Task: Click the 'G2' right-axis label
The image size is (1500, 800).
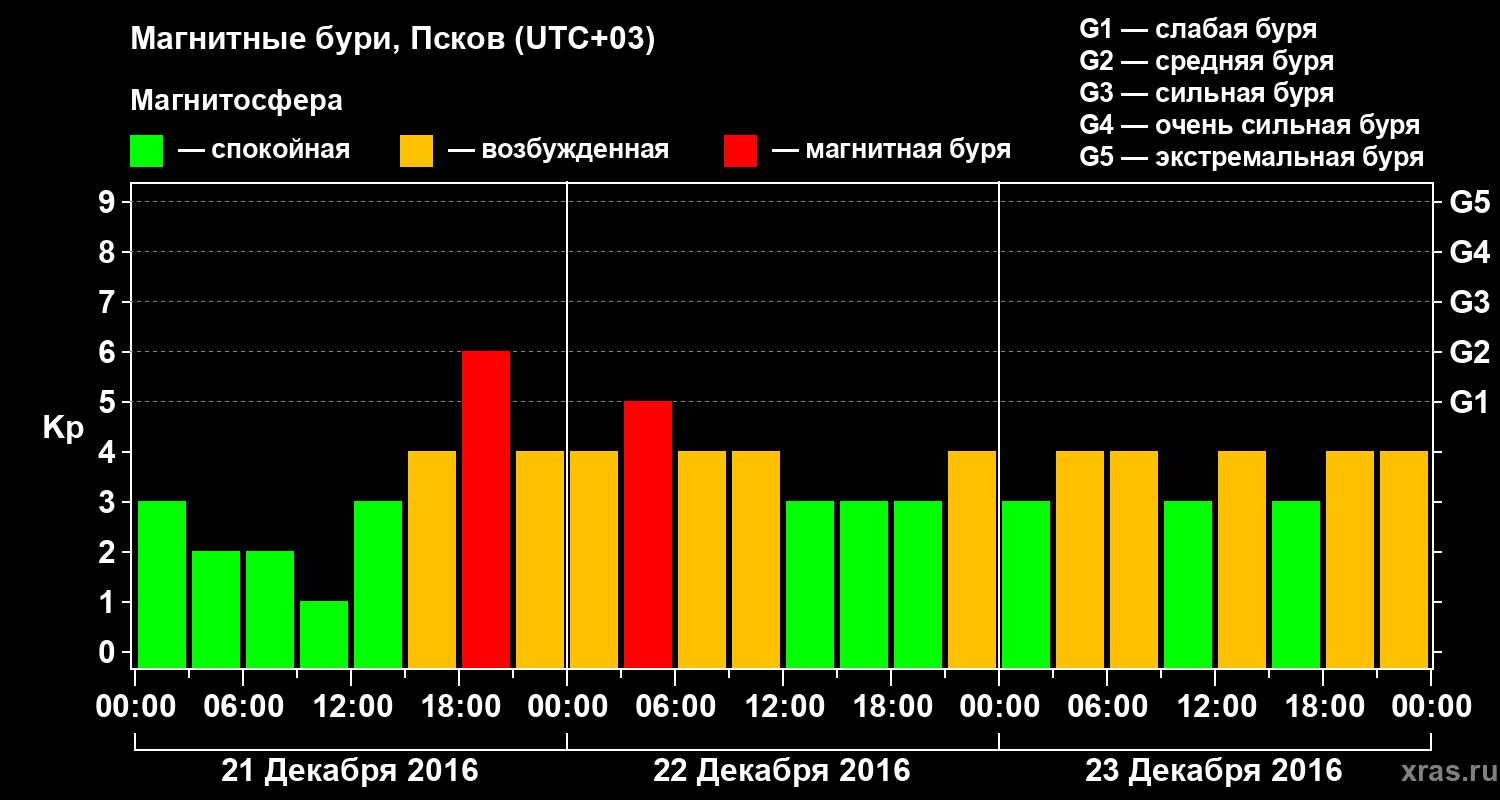Action: [x=1469, y=352]
